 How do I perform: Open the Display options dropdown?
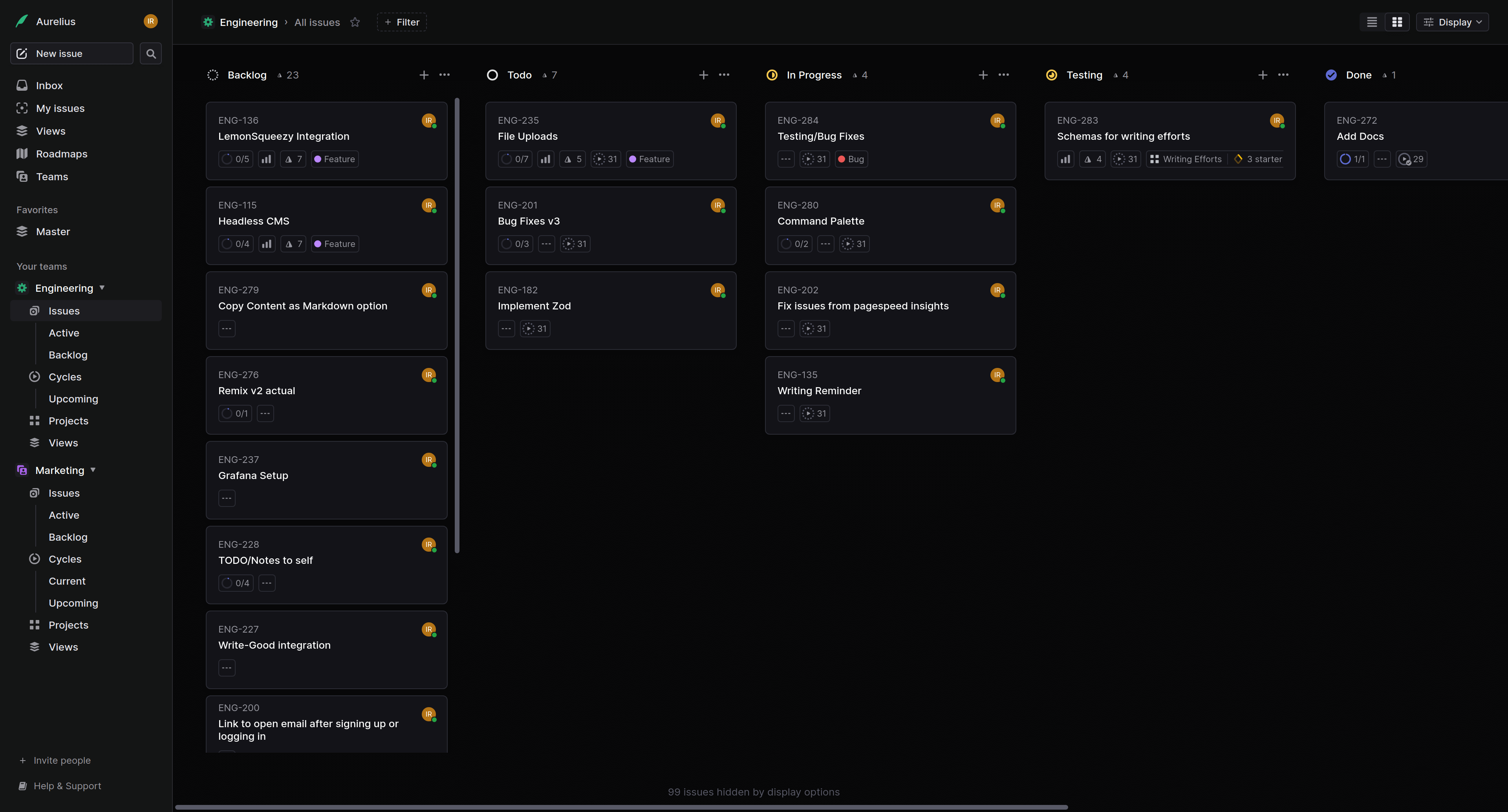click(1452, 22)
